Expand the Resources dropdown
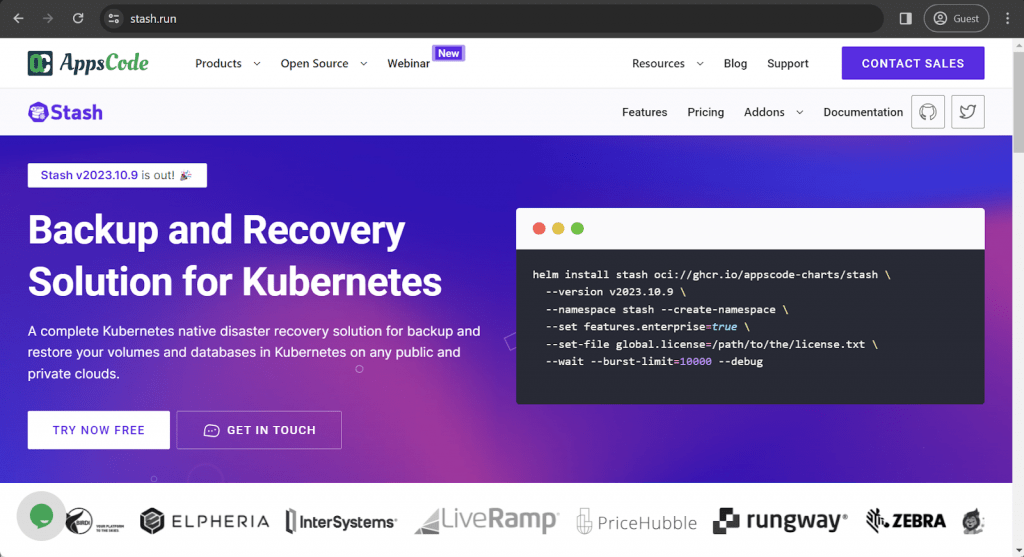Viewport: 1024px width, 557px height. coord(667,63)
